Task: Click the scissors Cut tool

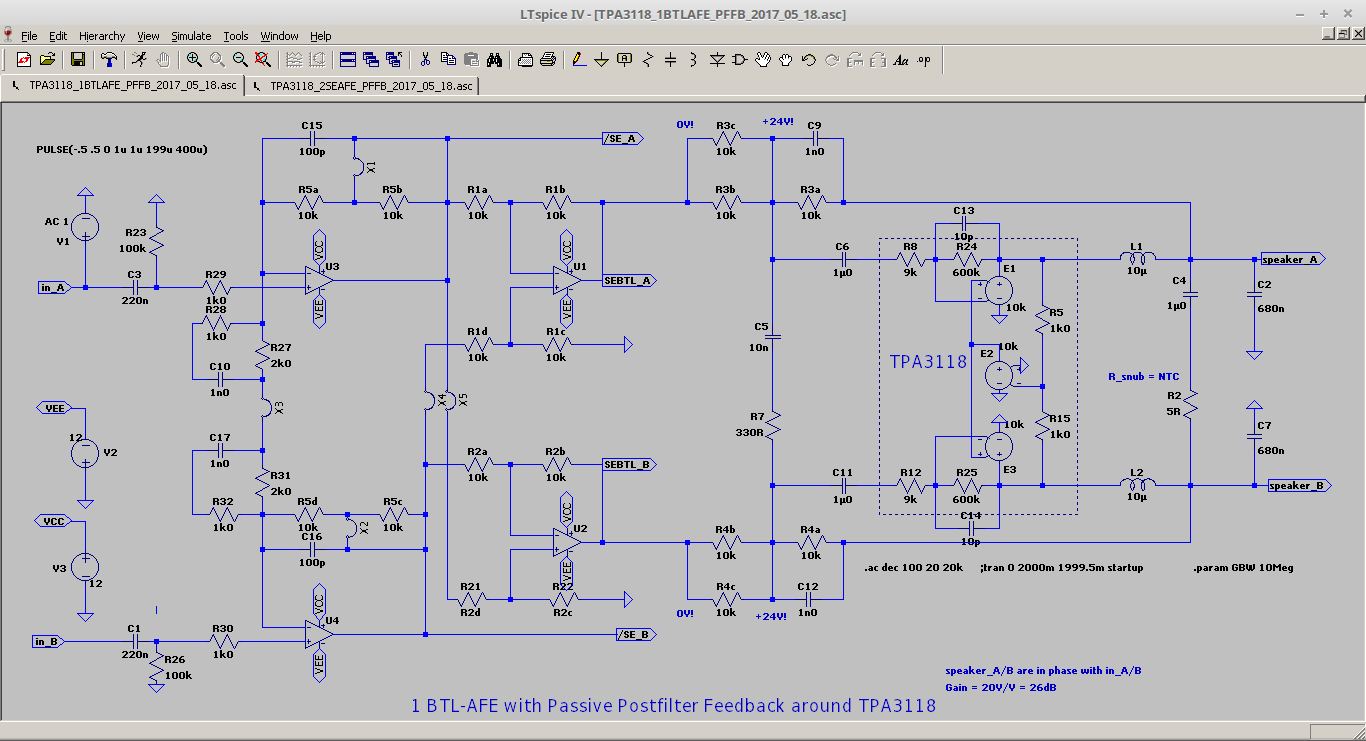Action: tap(425, 60)
